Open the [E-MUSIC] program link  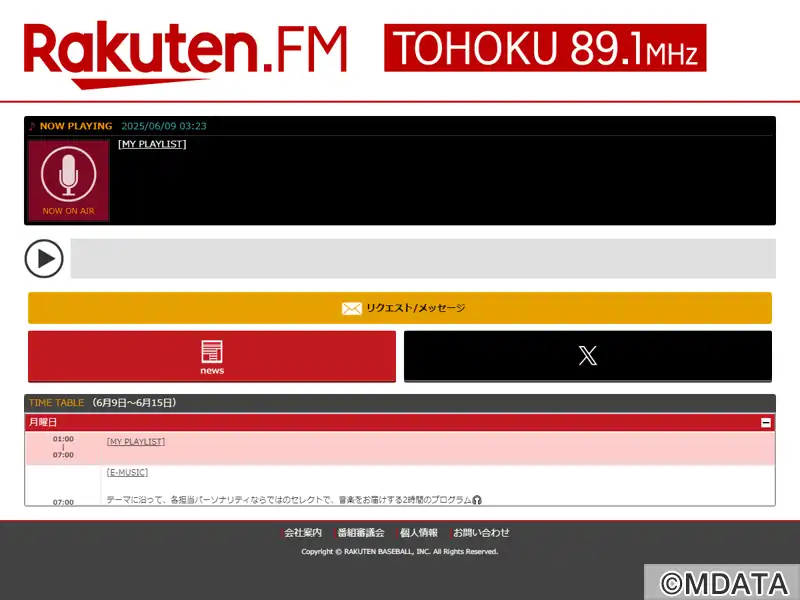[x=127, y=472]
